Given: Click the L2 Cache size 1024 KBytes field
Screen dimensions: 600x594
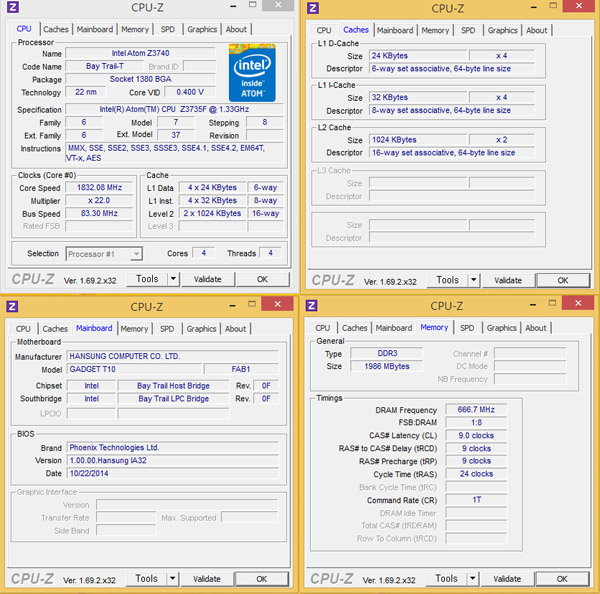Looking at the screenshot, I should click(x=418, y=140).
